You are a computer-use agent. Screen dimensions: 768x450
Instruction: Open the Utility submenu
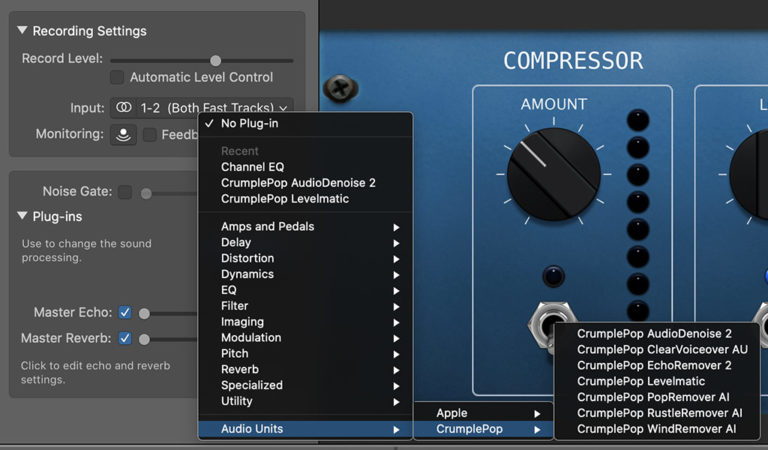(306, 401)
